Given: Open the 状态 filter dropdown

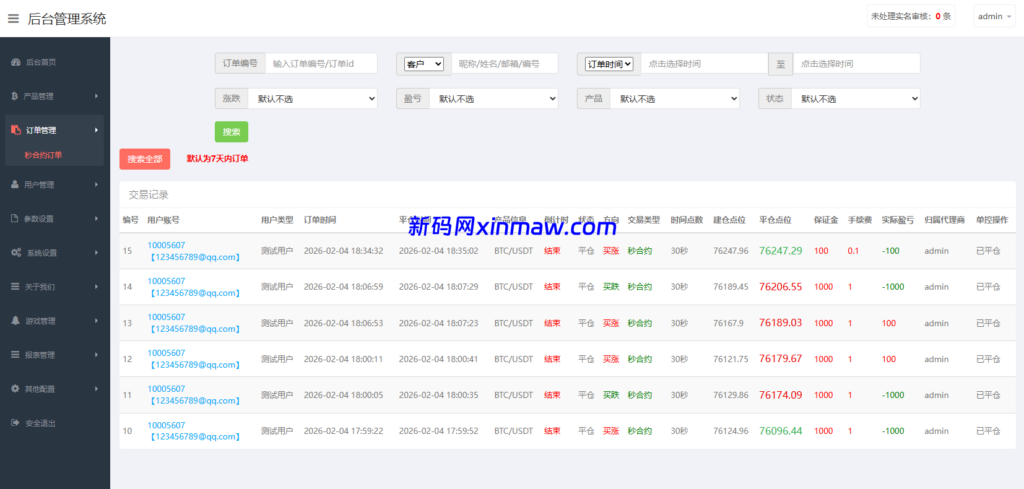Looking at the screenshot, I should 856,99.
